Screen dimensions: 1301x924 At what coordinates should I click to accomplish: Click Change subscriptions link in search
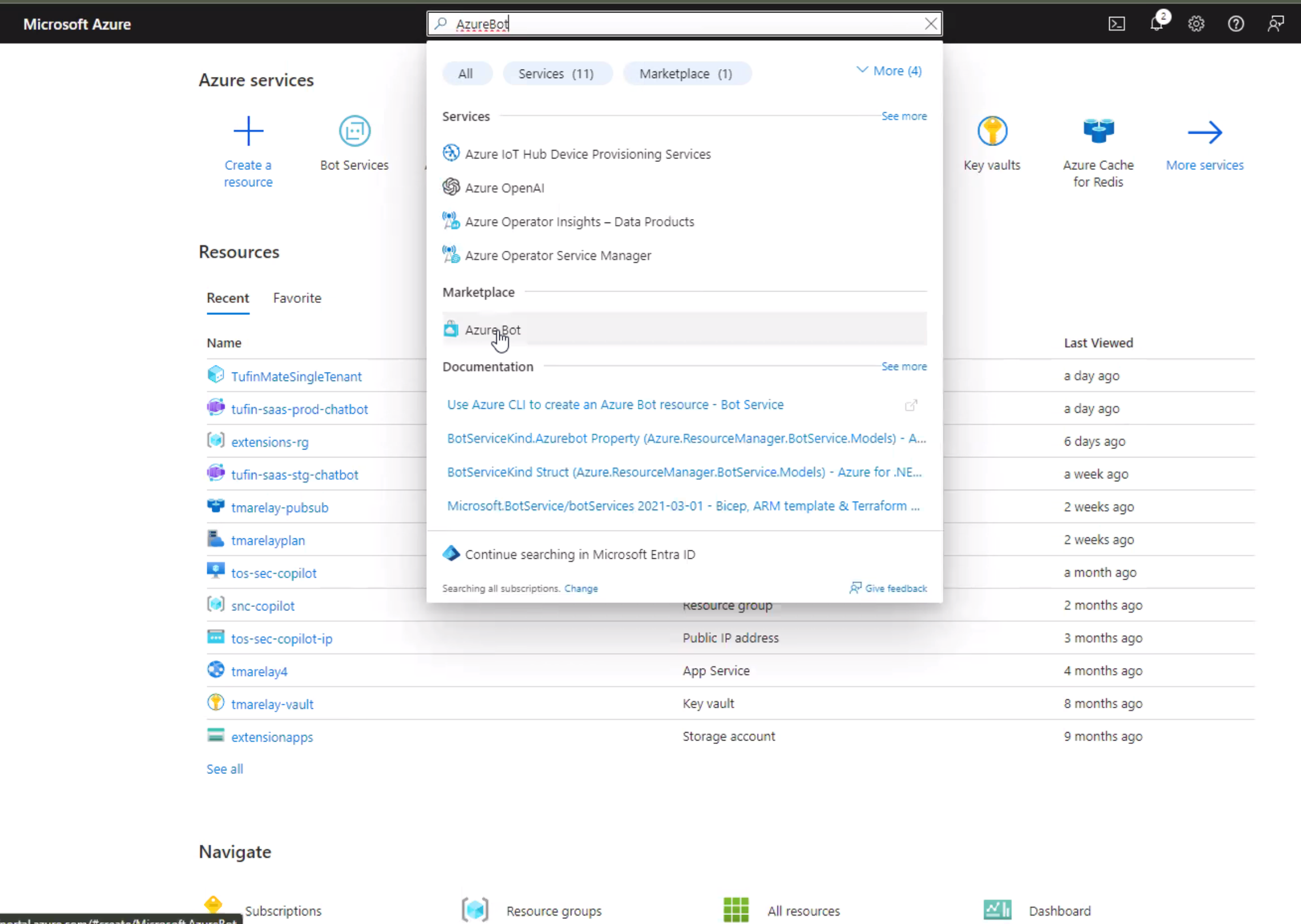point(580,589)
